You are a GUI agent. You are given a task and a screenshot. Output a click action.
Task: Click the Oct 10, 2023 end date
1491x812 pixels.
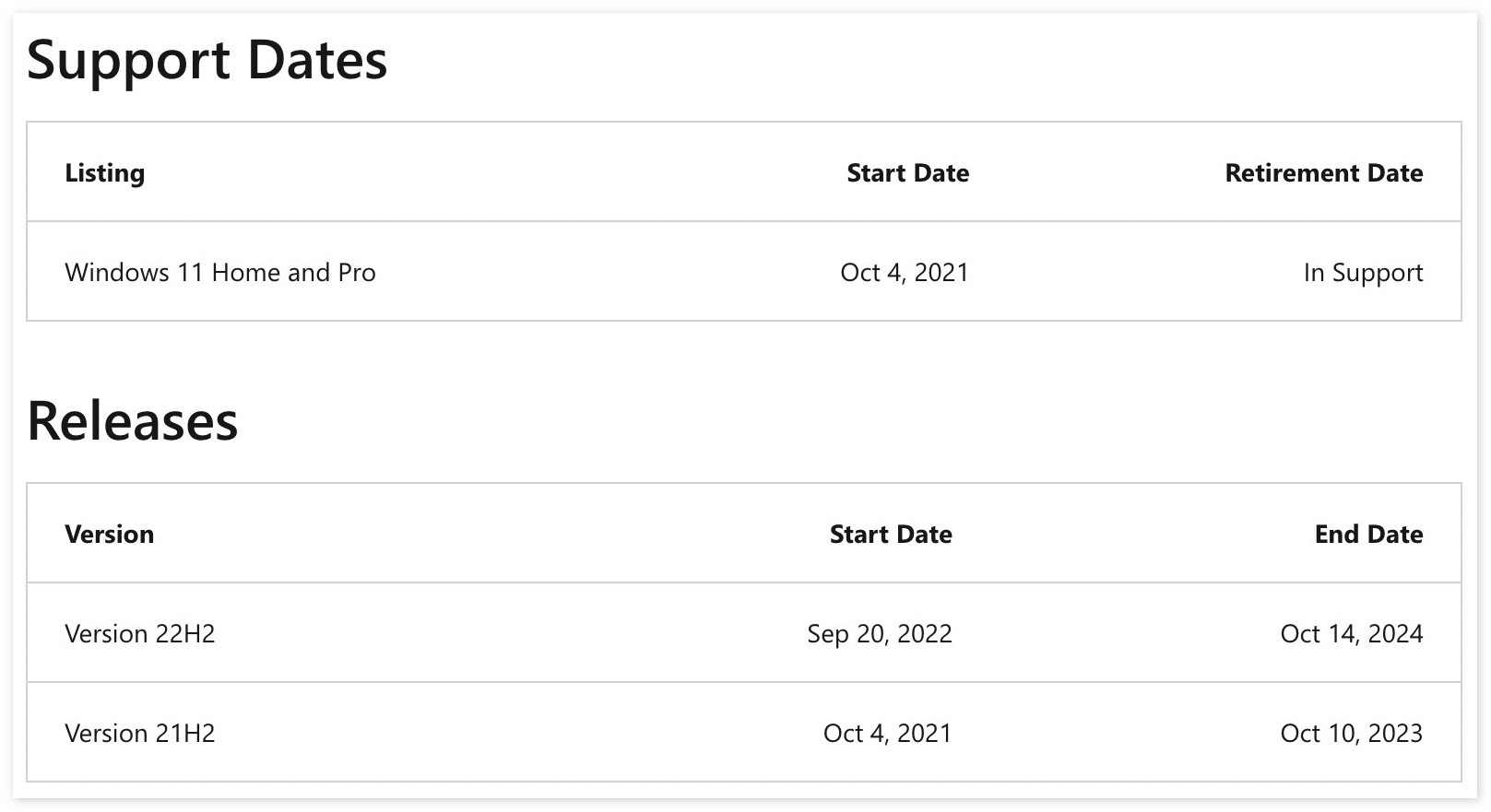tap(1351, 734)
